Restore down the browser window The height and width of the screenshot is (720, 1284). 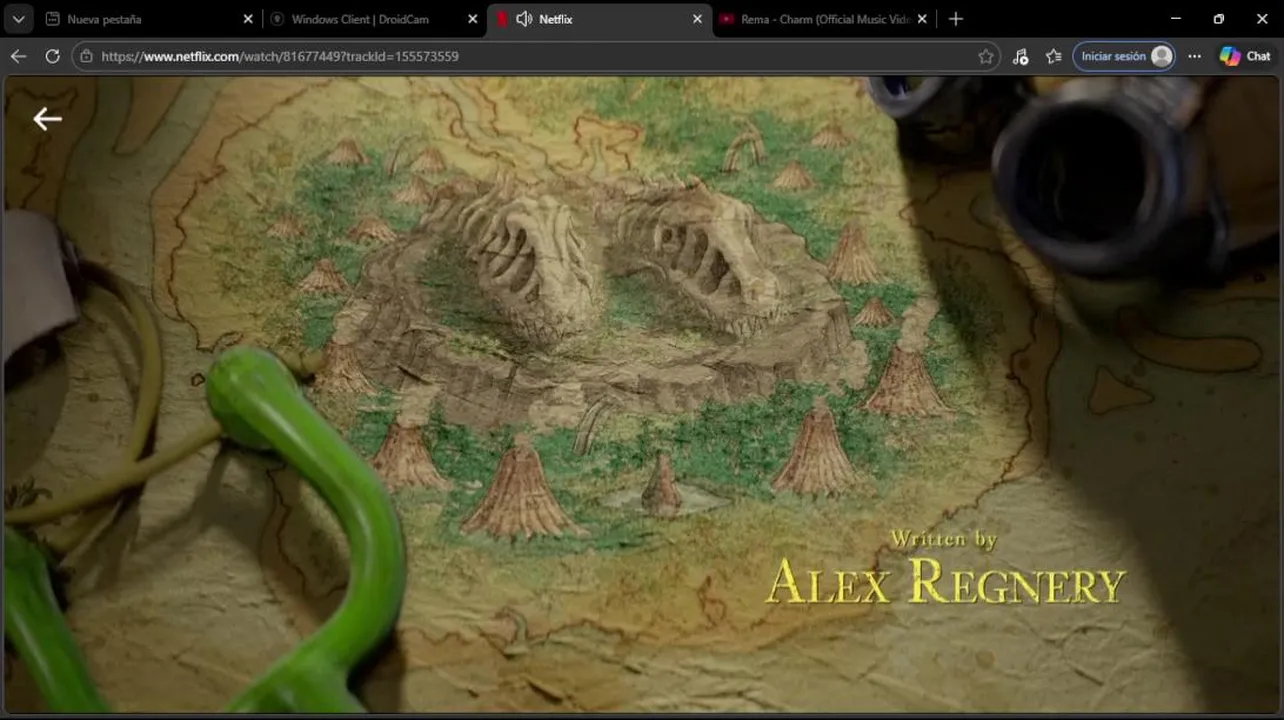1219,19
